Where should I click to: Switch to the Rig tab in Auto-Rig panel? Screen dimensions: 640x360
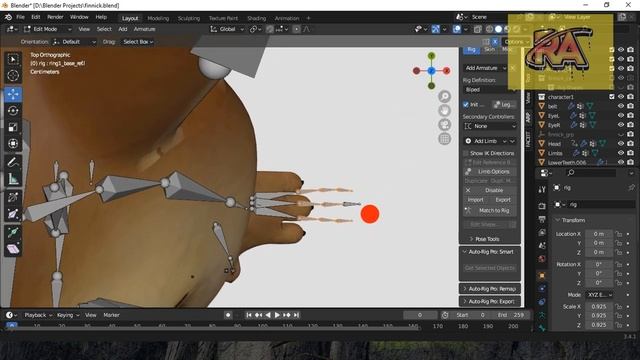(471, 49)
